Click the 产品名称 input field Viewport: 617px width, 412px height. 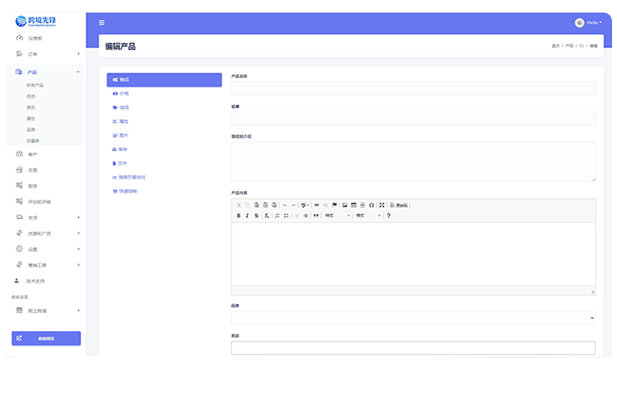tap(413, 88)
